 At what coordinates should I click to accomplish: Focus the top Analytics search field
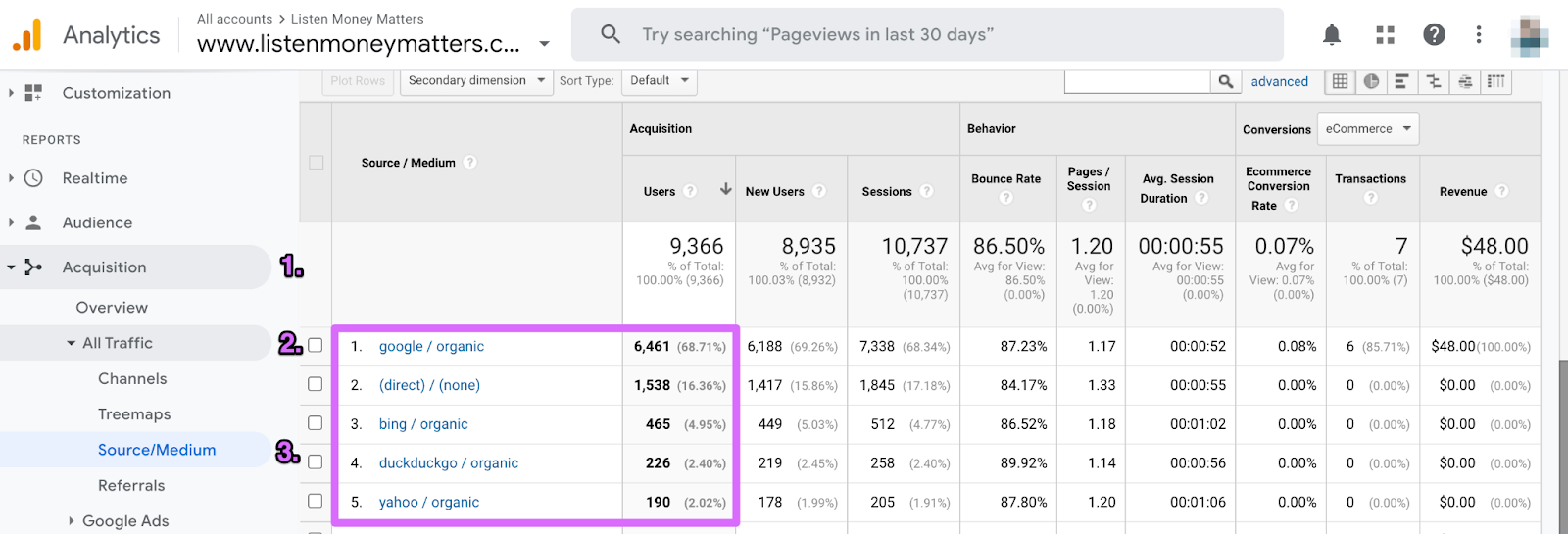927,34
